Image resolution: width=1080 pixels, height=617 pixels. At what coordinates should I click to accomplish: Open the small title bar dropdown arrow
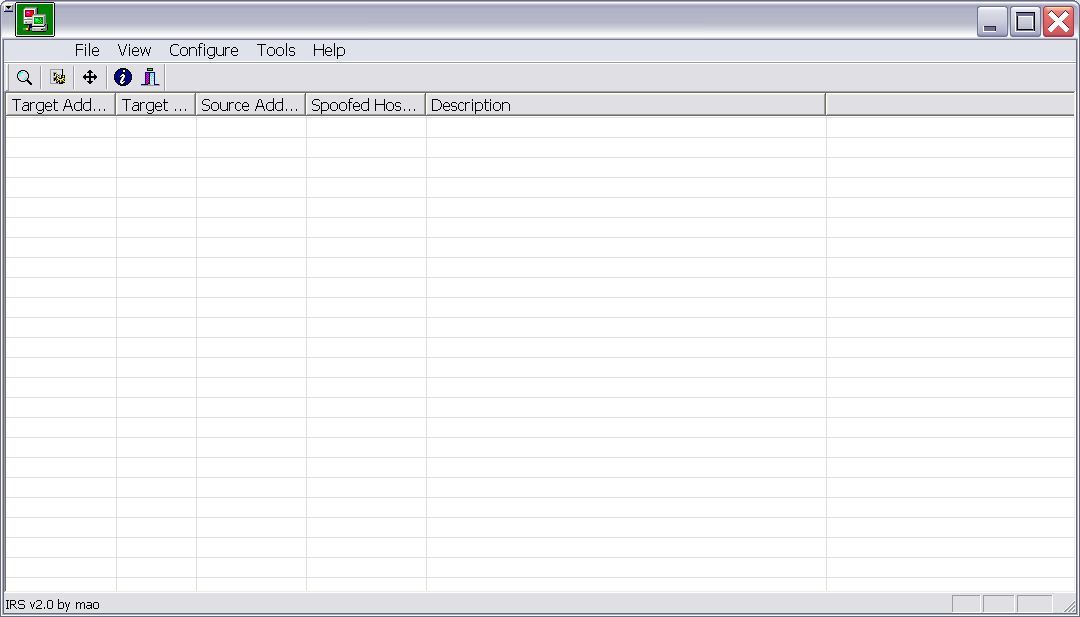click(8, 8)
